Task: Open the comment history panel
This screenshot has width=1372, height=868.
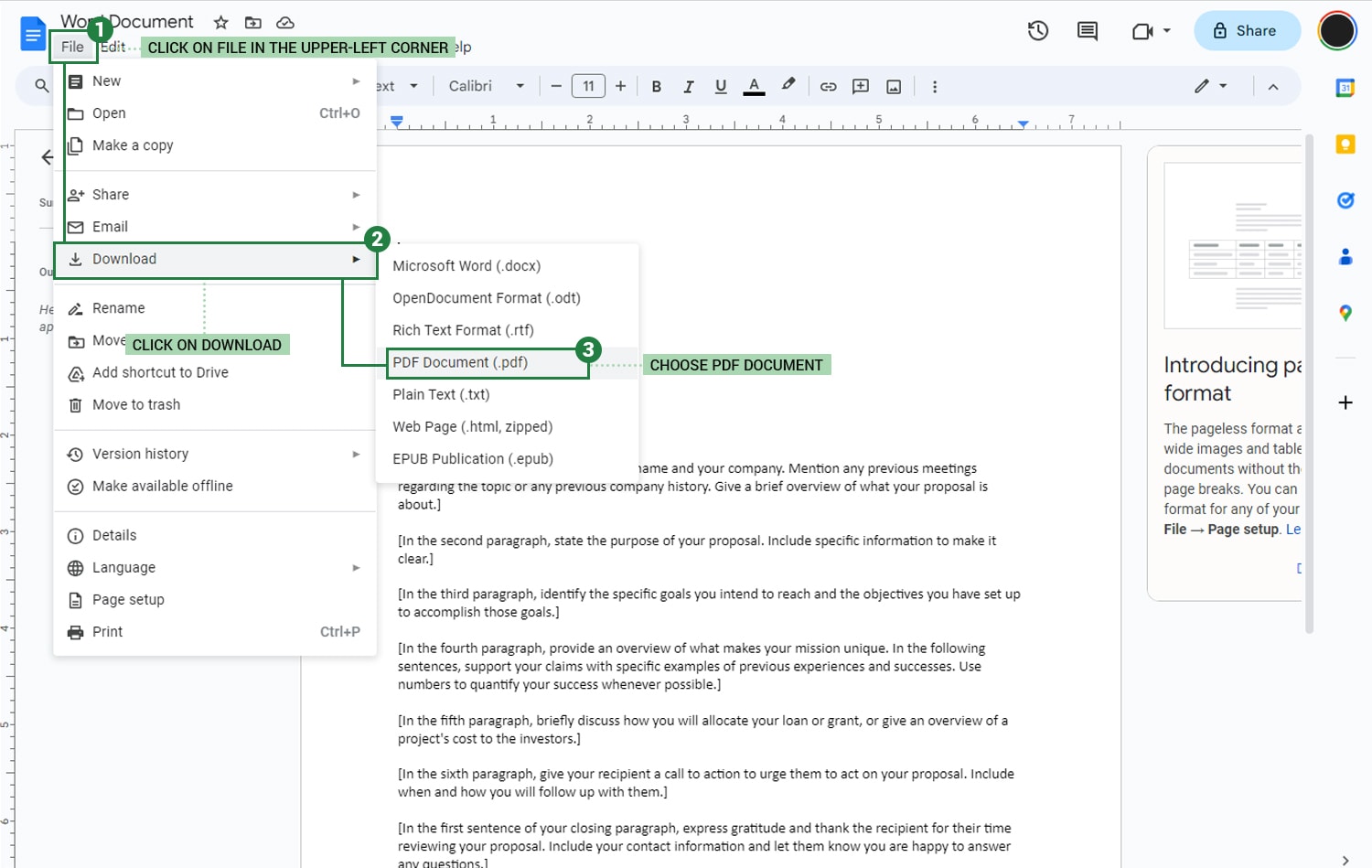Action: point(1087,30)
